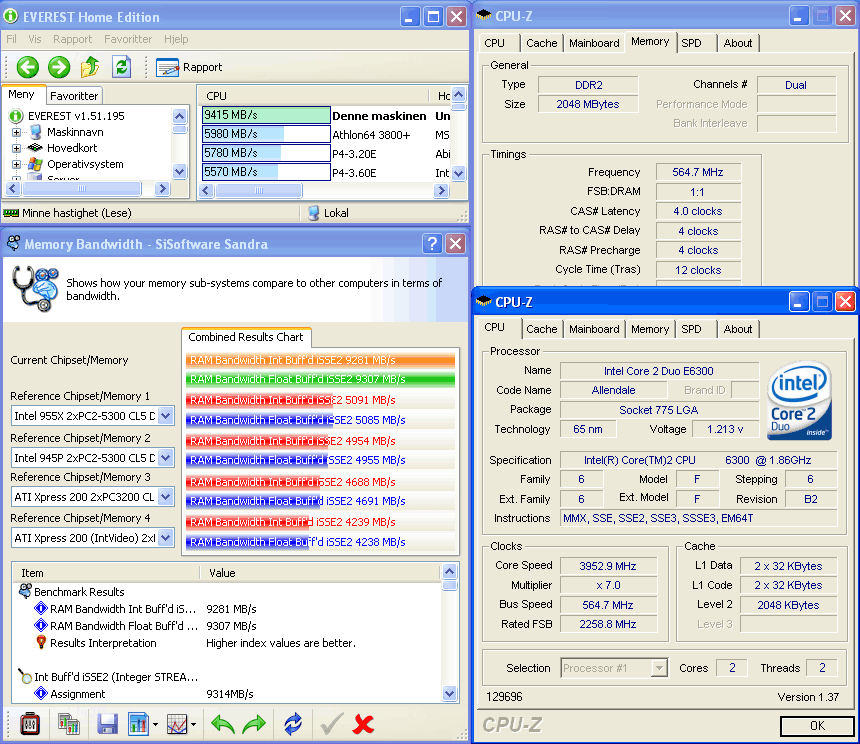Click the Sandra benchmark module chip icon
The image size is (860, 744).
click(x=30, y=724)
